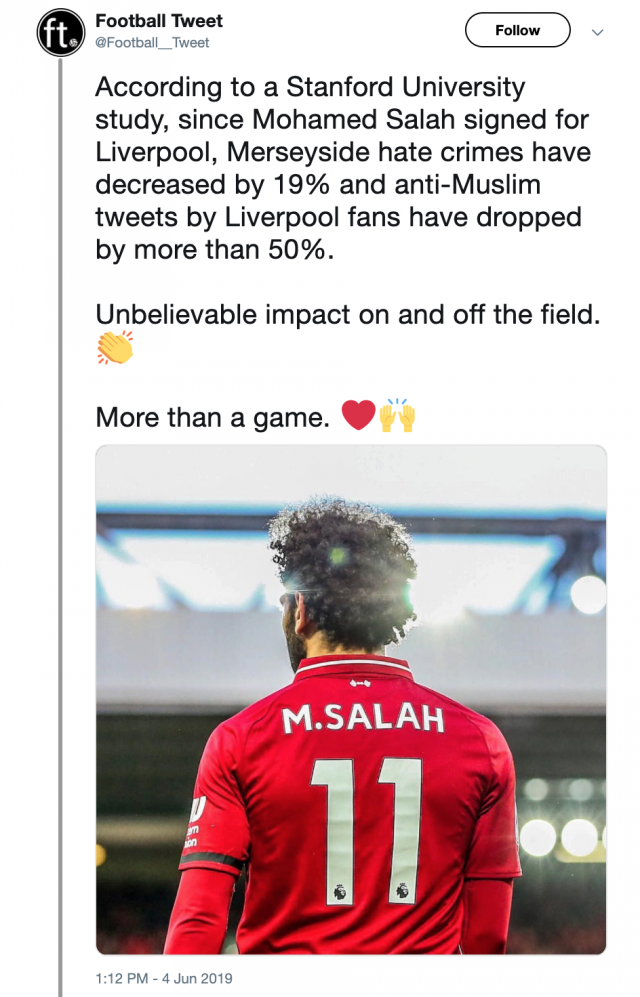Image resolution: width=640 pixels, height=997 pixels.
Task: Click the blurred stadium lights in the photo
Action: [x=562, y=835]
